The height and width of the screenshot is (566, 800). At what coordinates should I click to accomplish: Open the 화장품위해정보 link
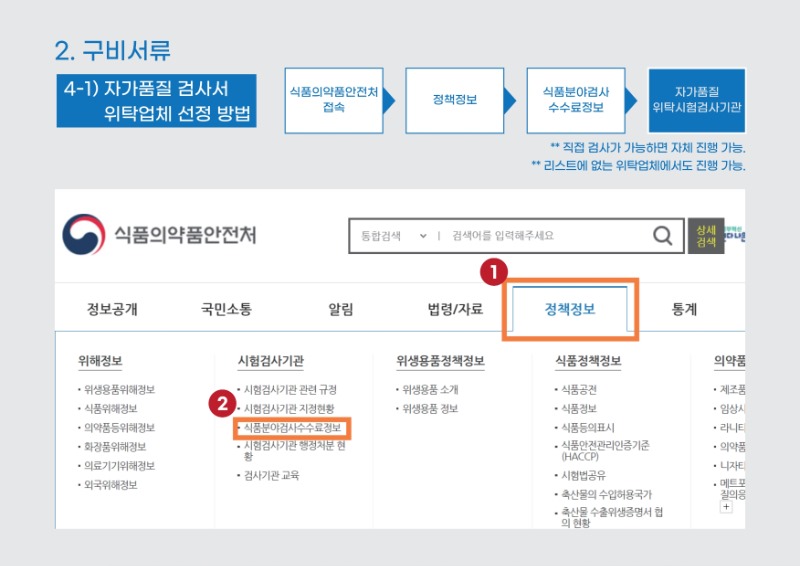114,447
